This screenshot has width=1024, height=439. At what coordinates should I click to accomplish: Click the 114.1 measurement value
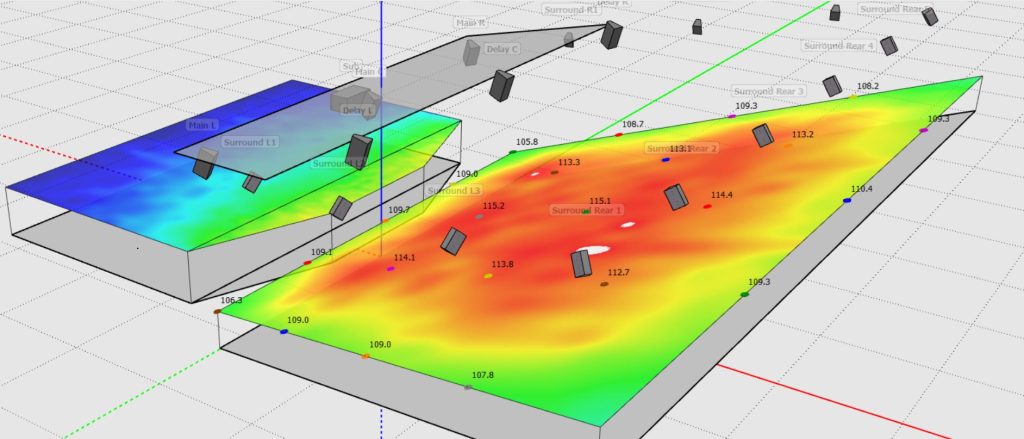[404, 258]
